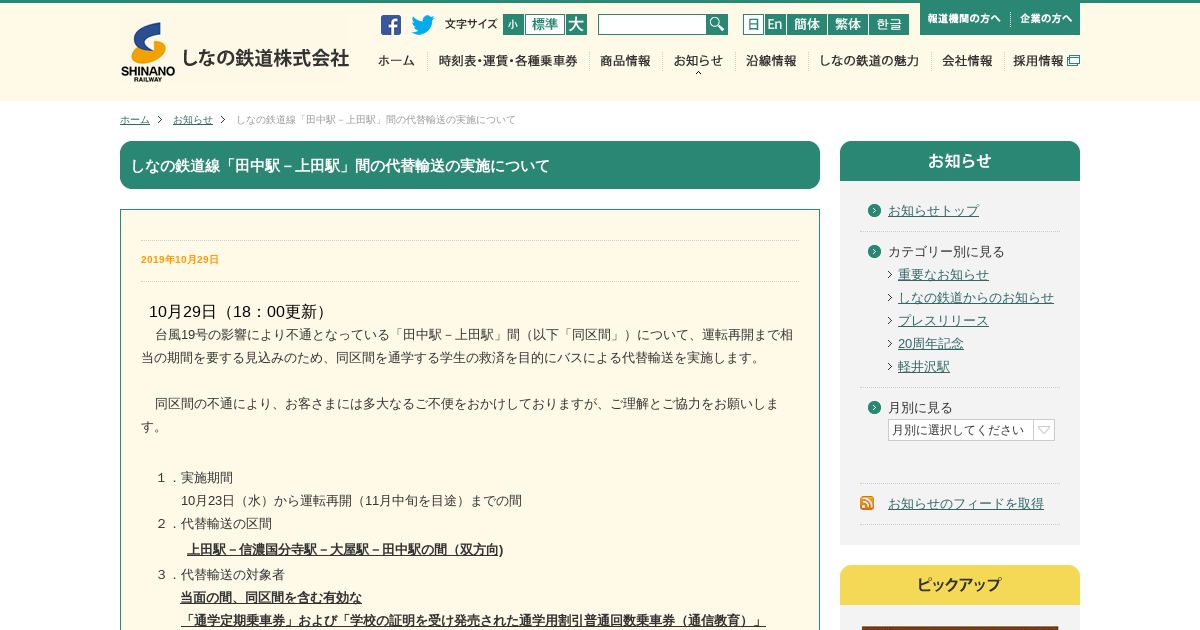Switch language to 簡体
Screen dimensions: 1200x630
(x=807, y=24)
